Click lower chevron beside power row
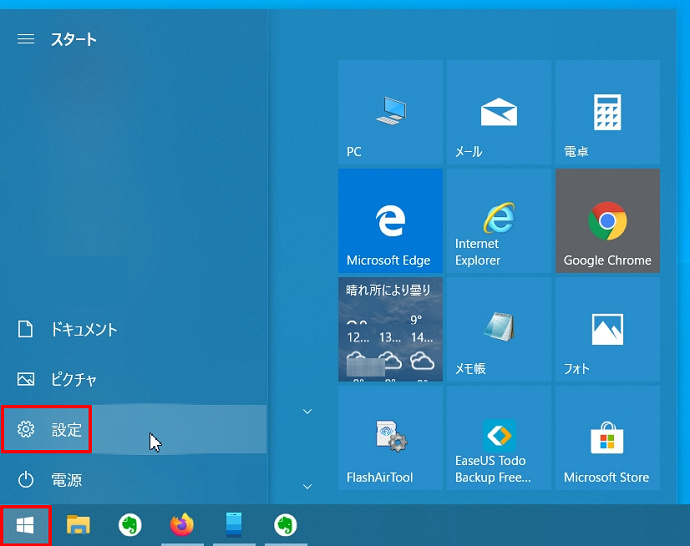Screen dimensions: 690x546 (x=308, y=486)
